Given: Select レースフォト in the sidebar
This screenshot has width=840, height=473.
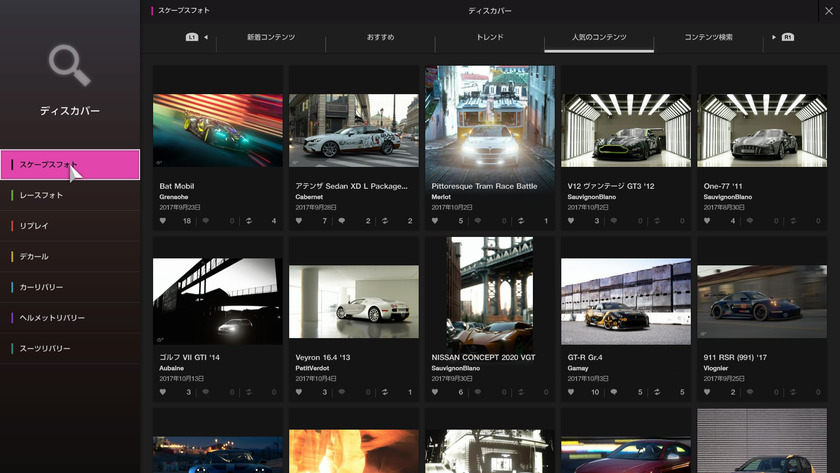Looking at the screenshot, I should 70,195.
